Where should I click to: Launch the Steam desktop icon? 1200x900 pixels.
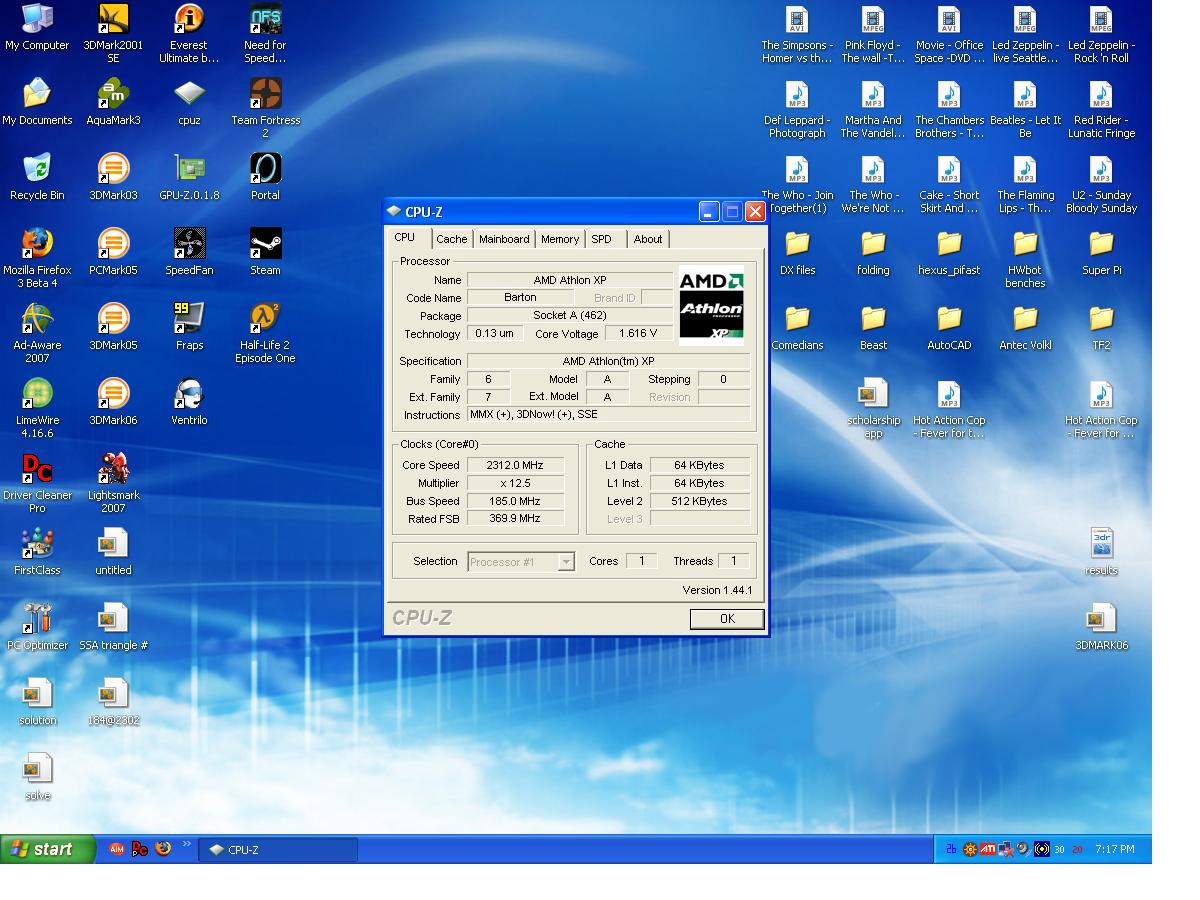[265, 252]
